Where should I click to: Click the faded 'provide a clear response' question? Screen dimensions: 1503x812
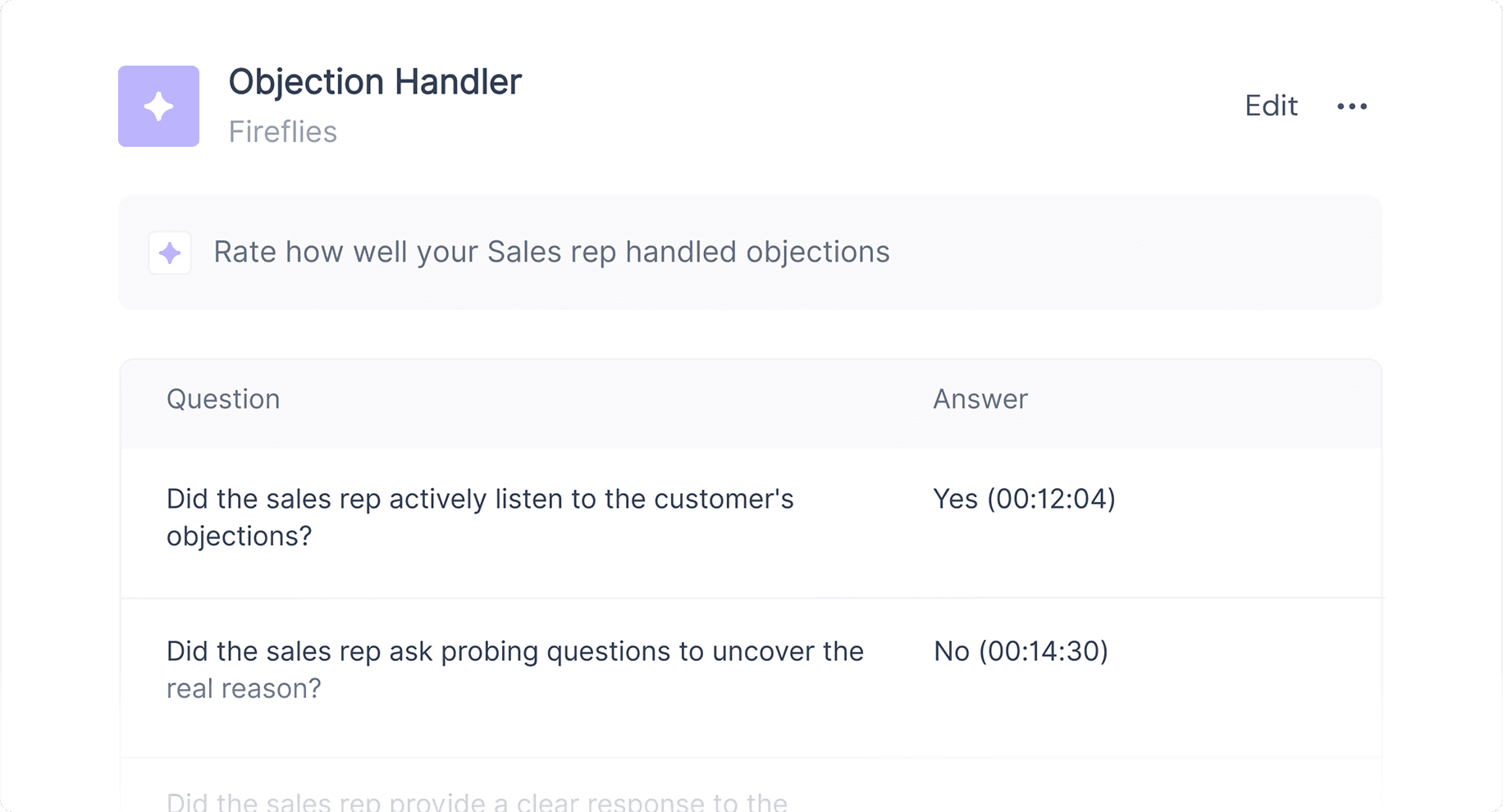tap(477, 801)
